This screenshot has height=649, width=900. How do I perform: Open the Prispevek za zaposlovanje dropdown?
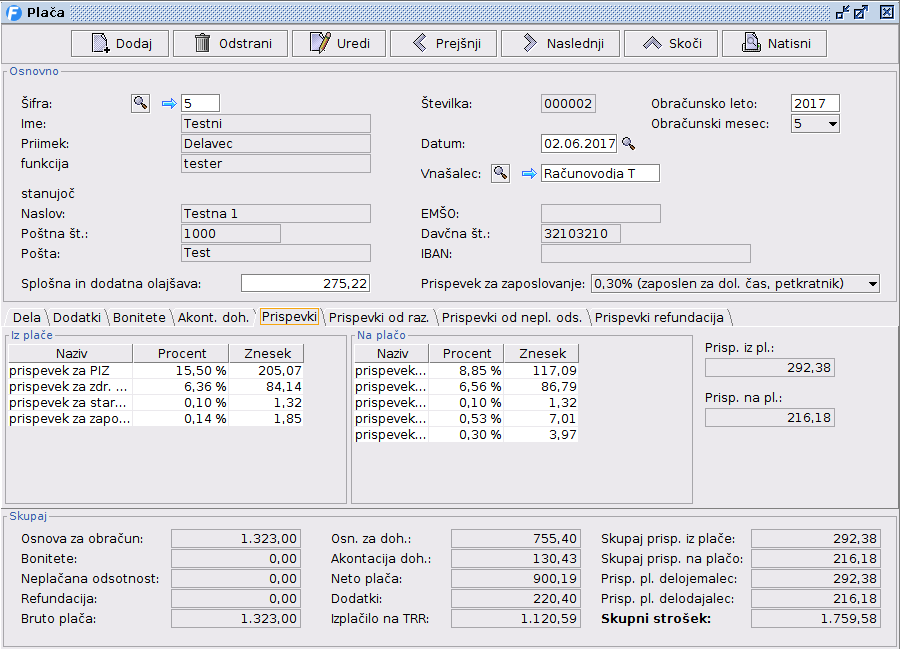click(871, 284)
